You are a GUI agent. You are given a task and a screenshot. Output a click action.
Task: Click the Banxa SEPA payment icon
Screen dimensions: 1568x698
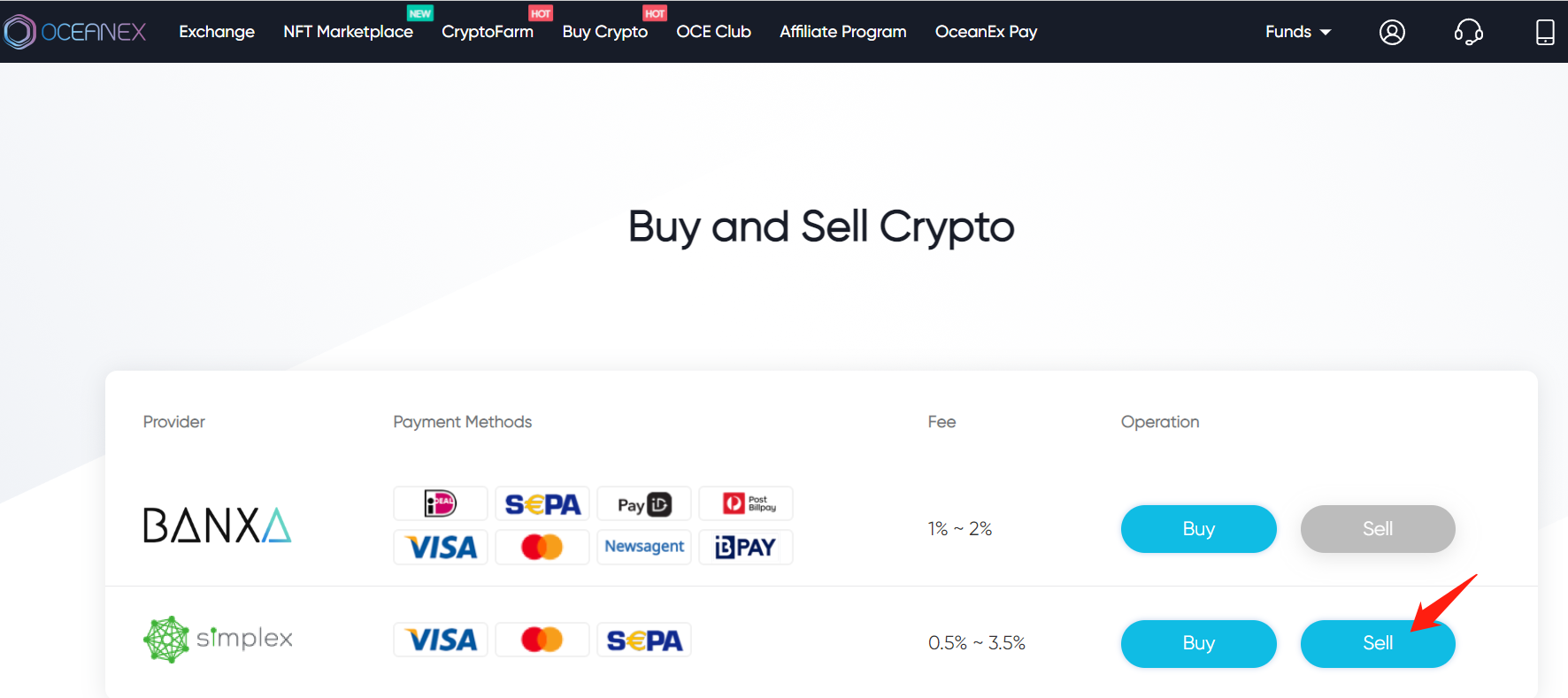(542, 503)
